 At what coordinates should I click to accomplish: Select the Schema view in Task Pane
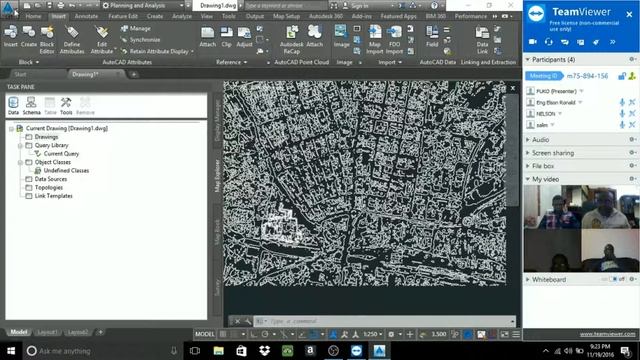click(x=31, y=106)
